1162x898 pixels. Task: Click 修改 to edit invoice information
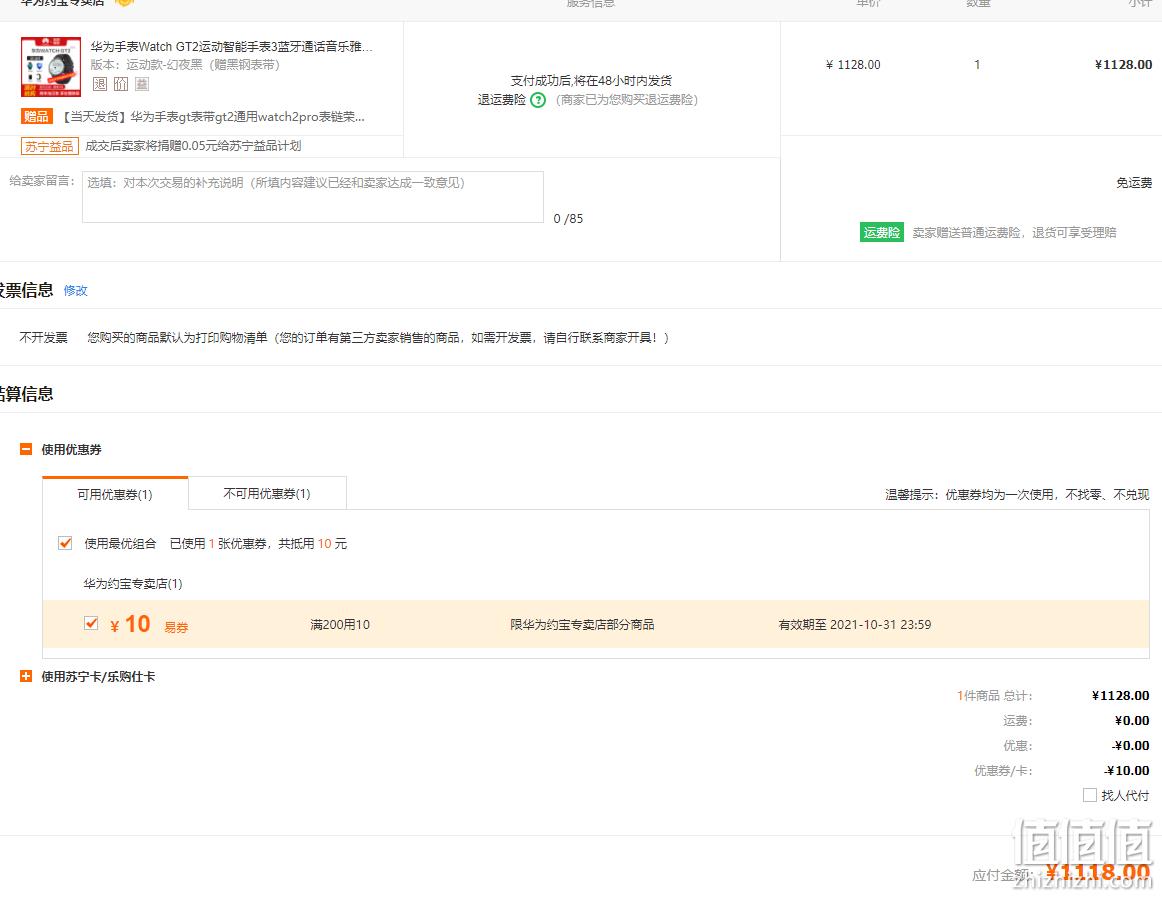[76, 290]
